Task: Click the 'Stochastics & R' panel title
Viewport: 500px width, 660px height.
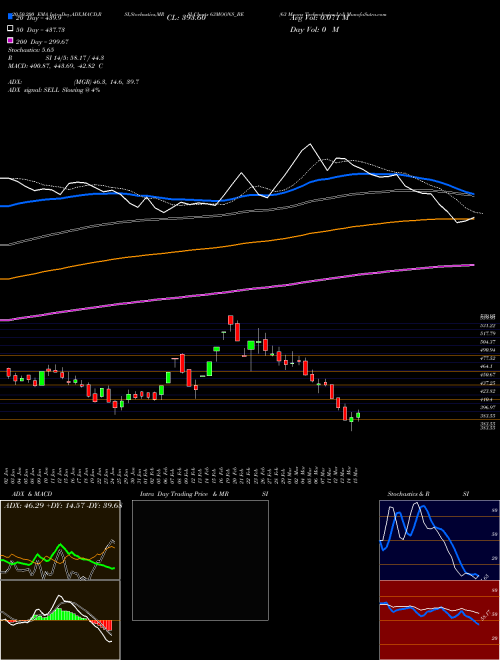Action: click(409, 494)
